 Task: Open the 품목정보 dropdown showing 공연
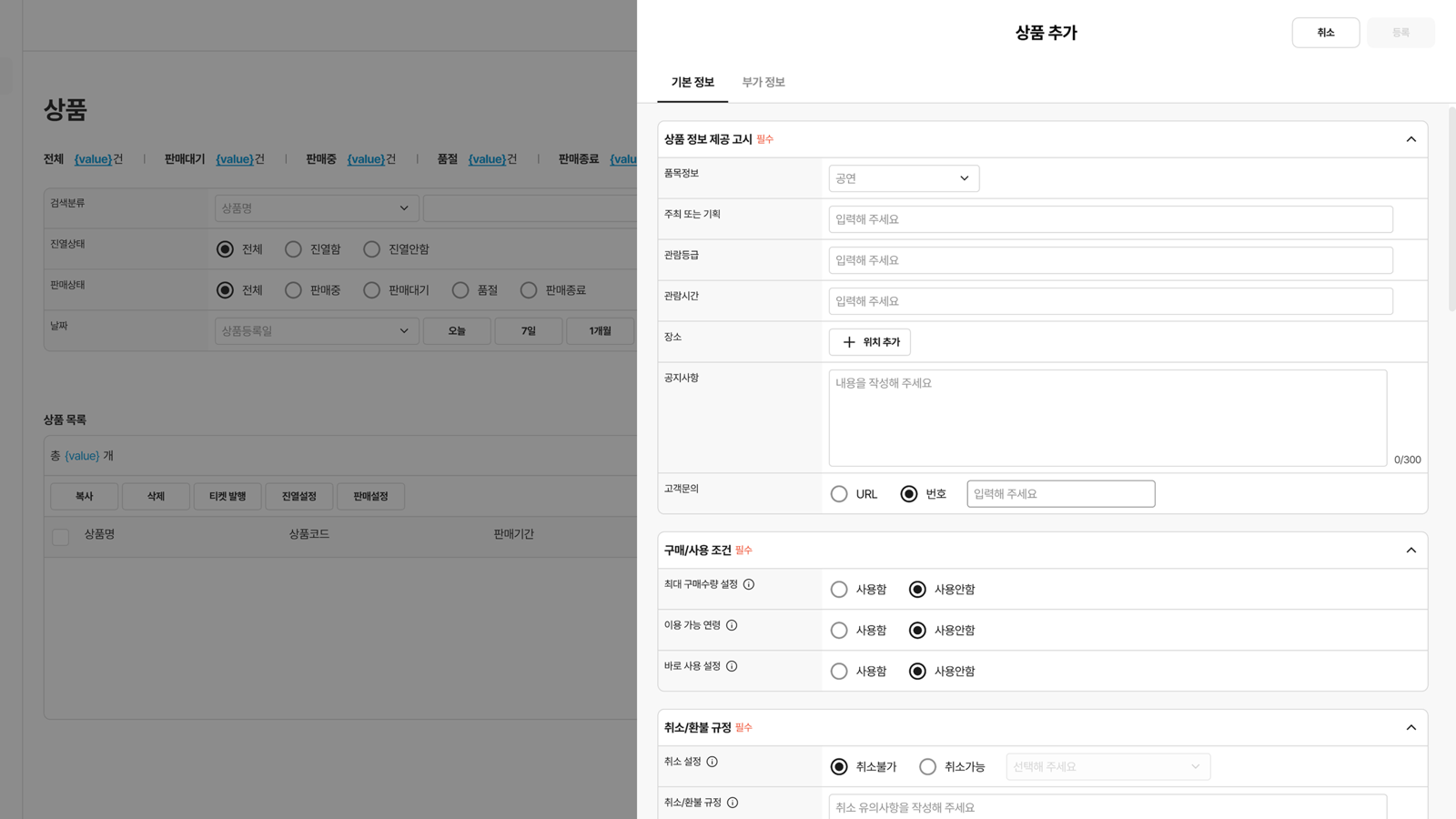(x=904, y=178)
